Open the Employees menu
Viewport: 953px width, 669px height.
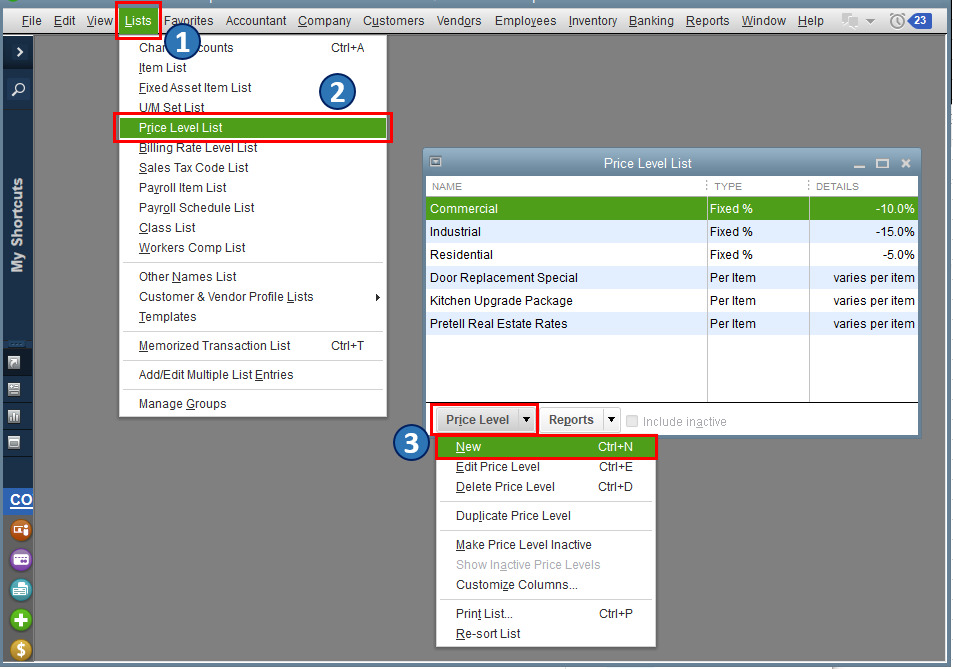coord(526,21)
